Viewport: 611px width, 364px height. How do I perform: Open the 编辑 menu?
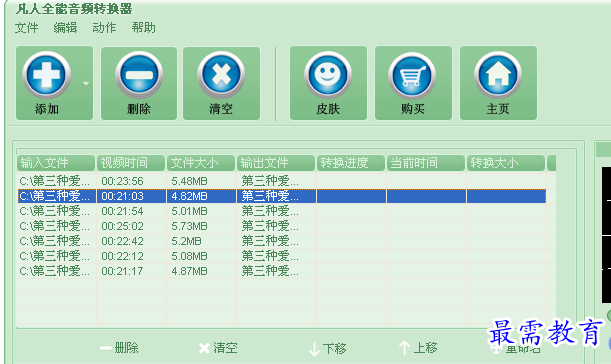click(65, 28)
